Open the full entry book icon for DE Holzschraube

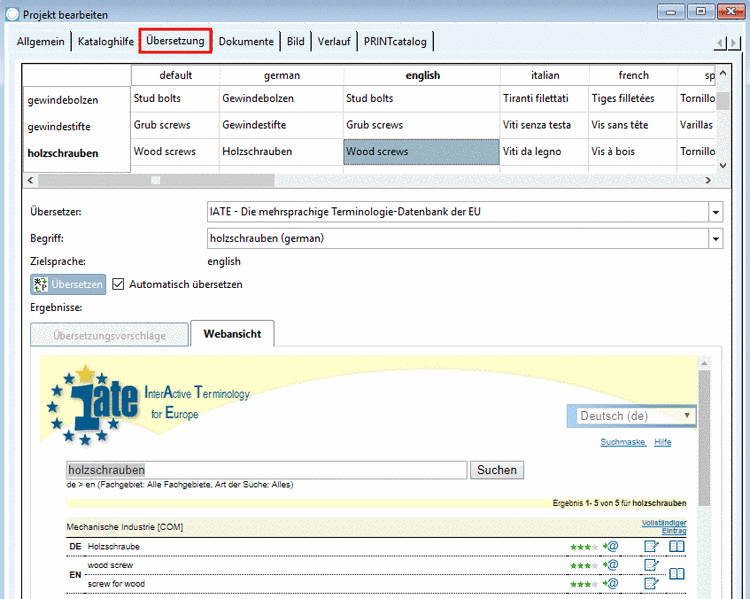[676, 546]
